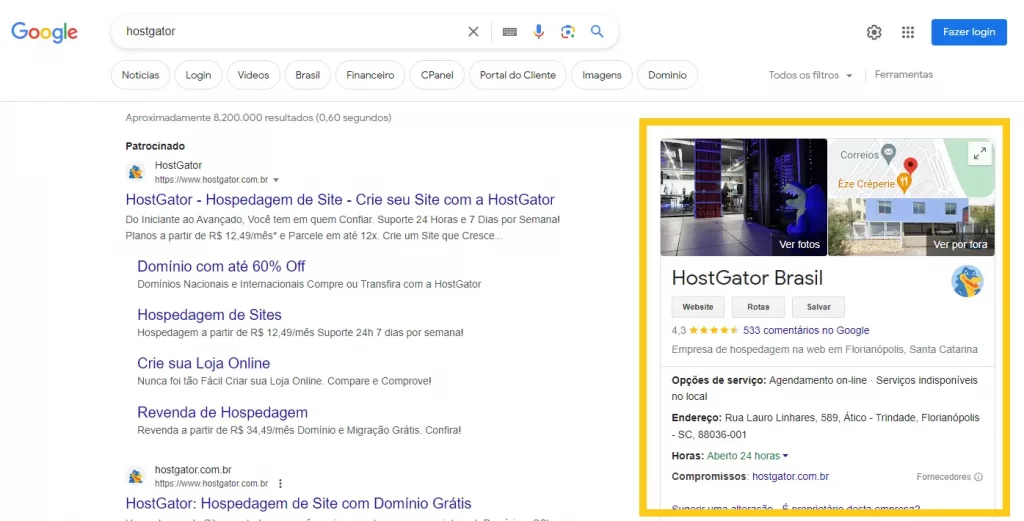The height and width of the screenshot is (521, 1024).
Task: Click the Website button for HostGator Brasil
Action: tap(698, 307)
